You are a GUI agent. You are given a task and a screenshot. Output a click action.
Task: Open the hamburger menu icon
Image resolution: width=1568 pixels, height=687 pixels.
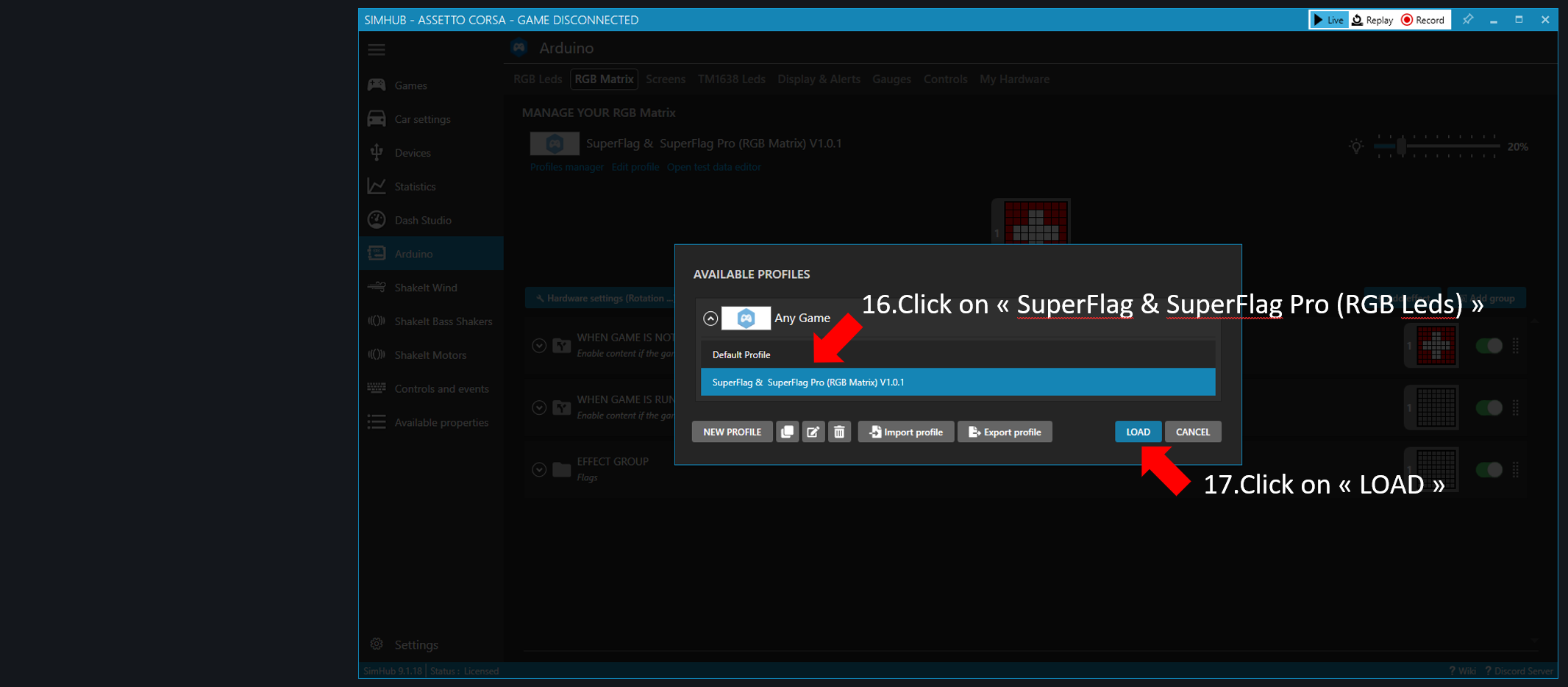click(x=377, y=49)
